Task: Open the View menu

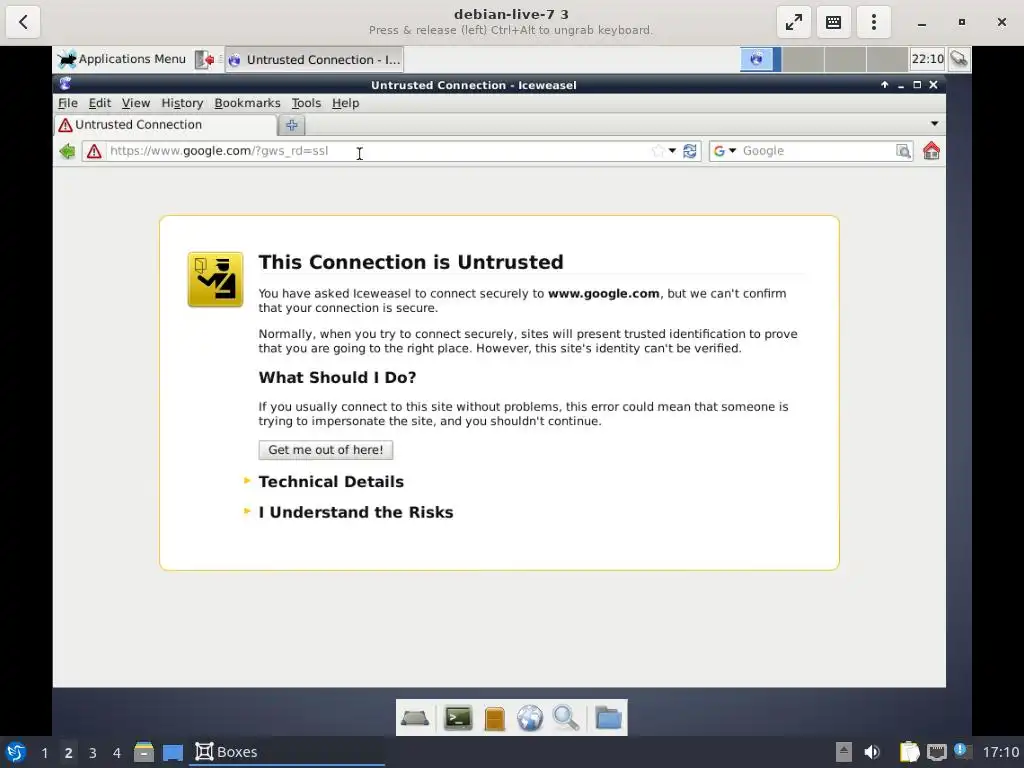Action: click(136, 103)
